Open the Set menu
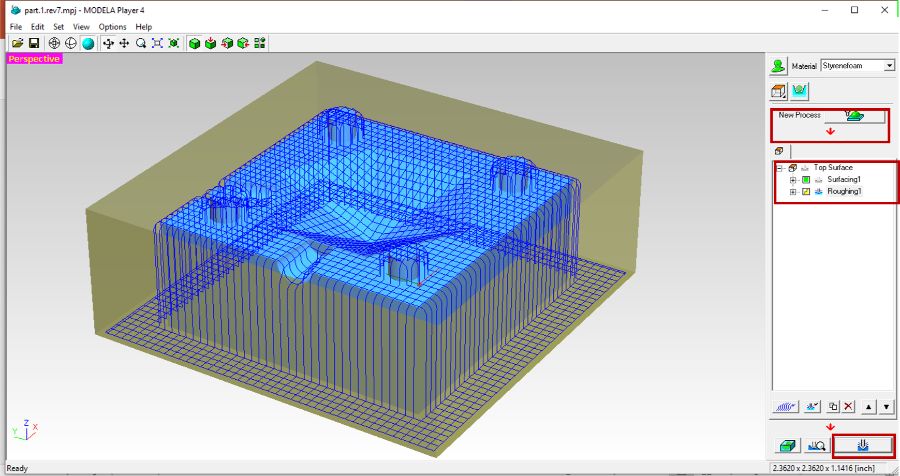 pyautogui.click(x=59, y=27)
